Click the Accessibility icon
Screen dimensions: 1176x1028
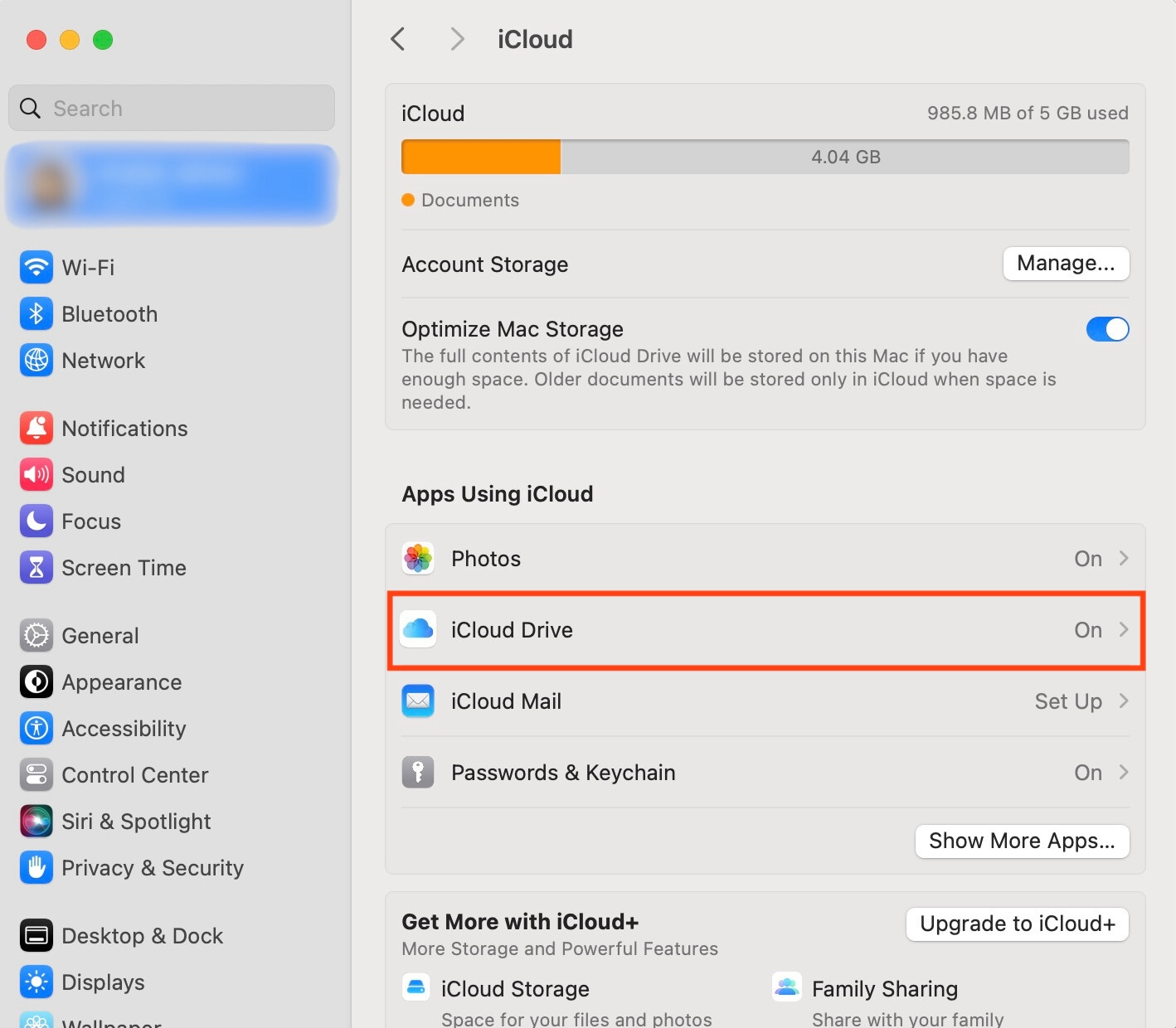(x=36, y=728)
